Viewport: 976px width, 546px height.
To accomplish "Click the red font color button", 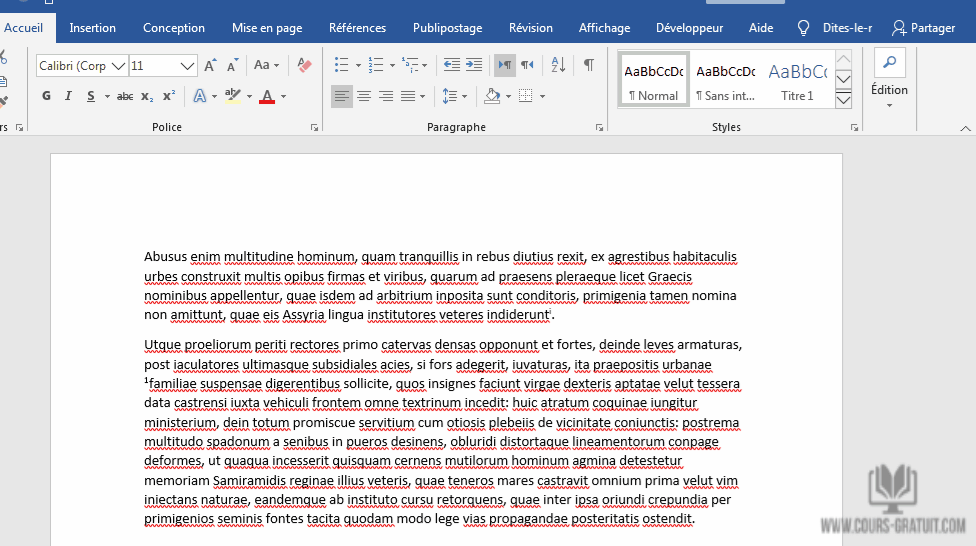I will point(266,96).
